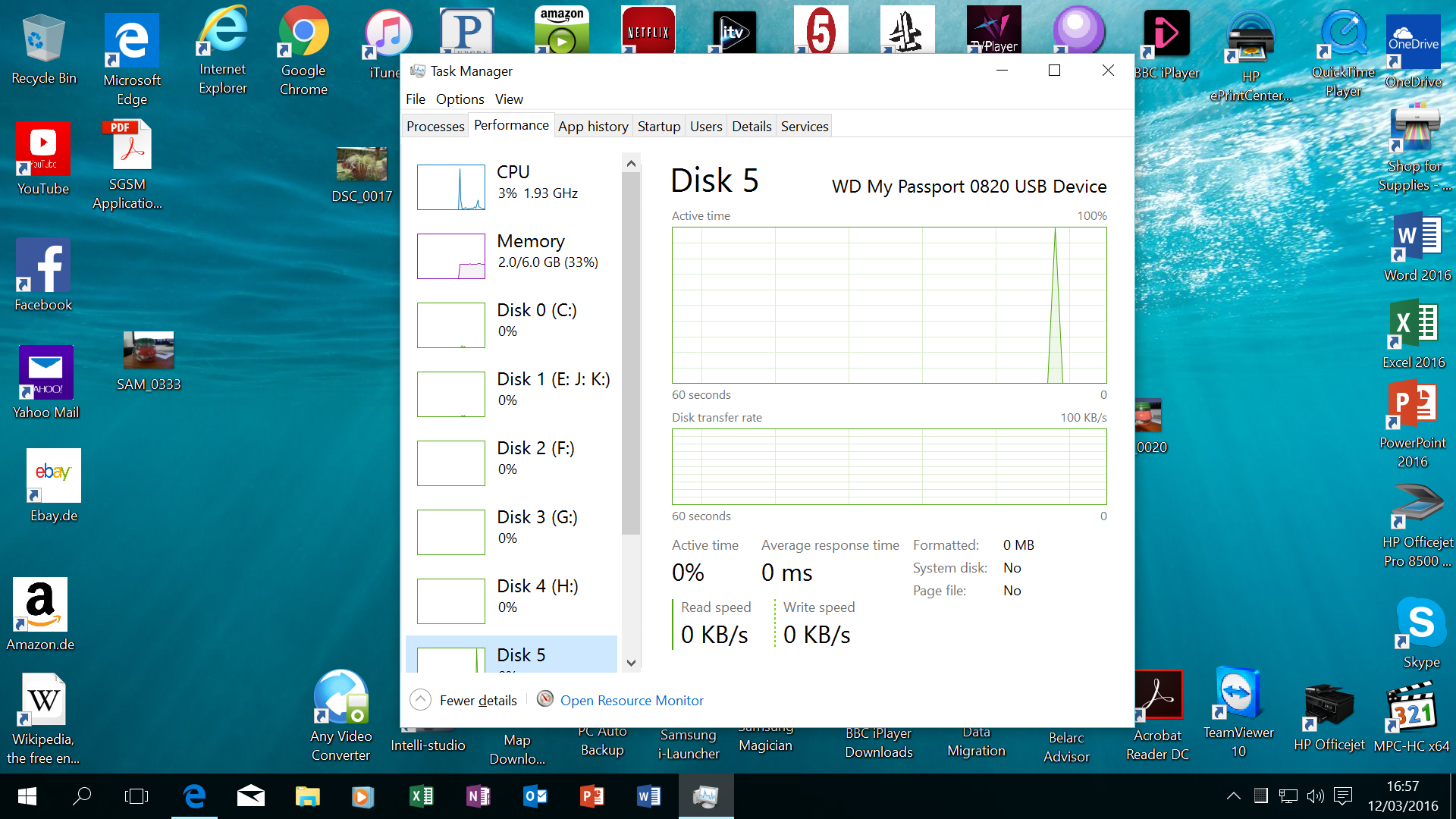The height and width of the screenshot is (819, 1456).
Task: Expand hidden system tray icons chevron
Action: coord(1234,796)
